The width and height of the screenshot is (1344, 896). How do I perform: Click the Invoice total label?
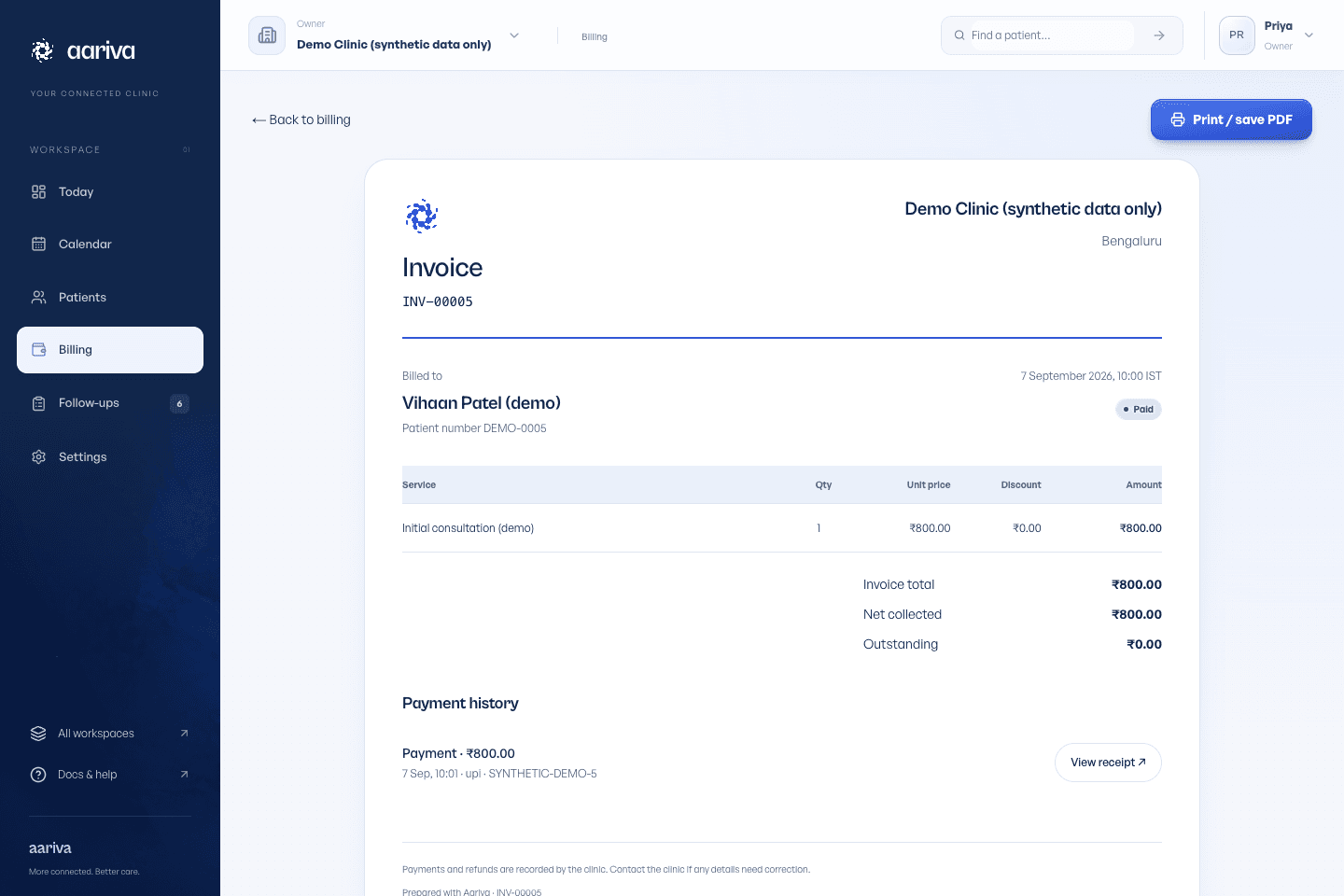(x=899, y=584)
